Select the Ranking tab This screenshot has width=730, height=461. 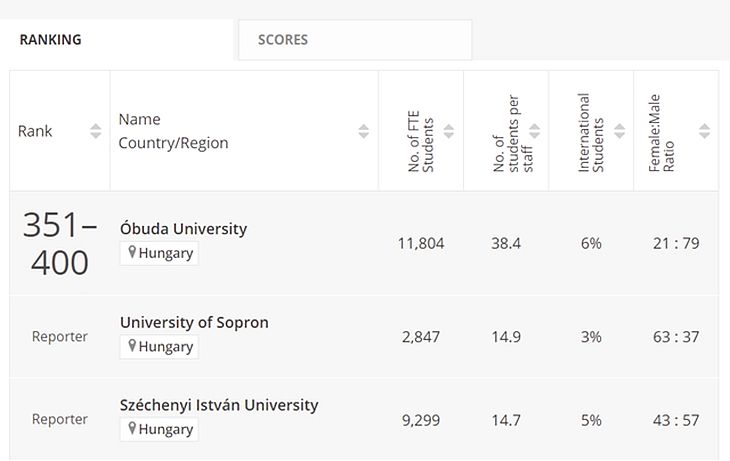50,40
